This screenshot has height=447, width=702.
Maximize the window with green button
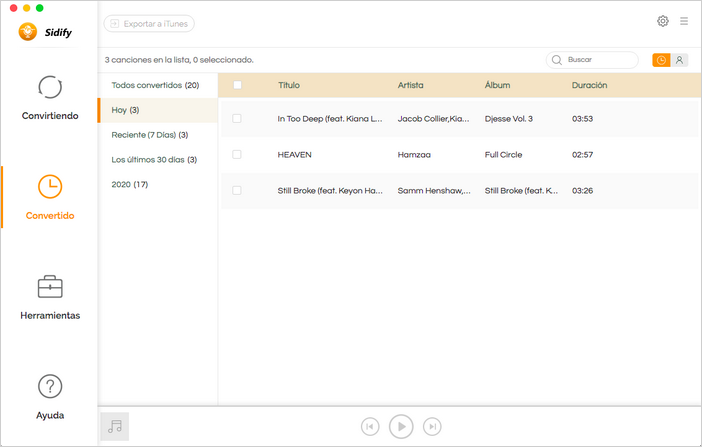point(39,8)
